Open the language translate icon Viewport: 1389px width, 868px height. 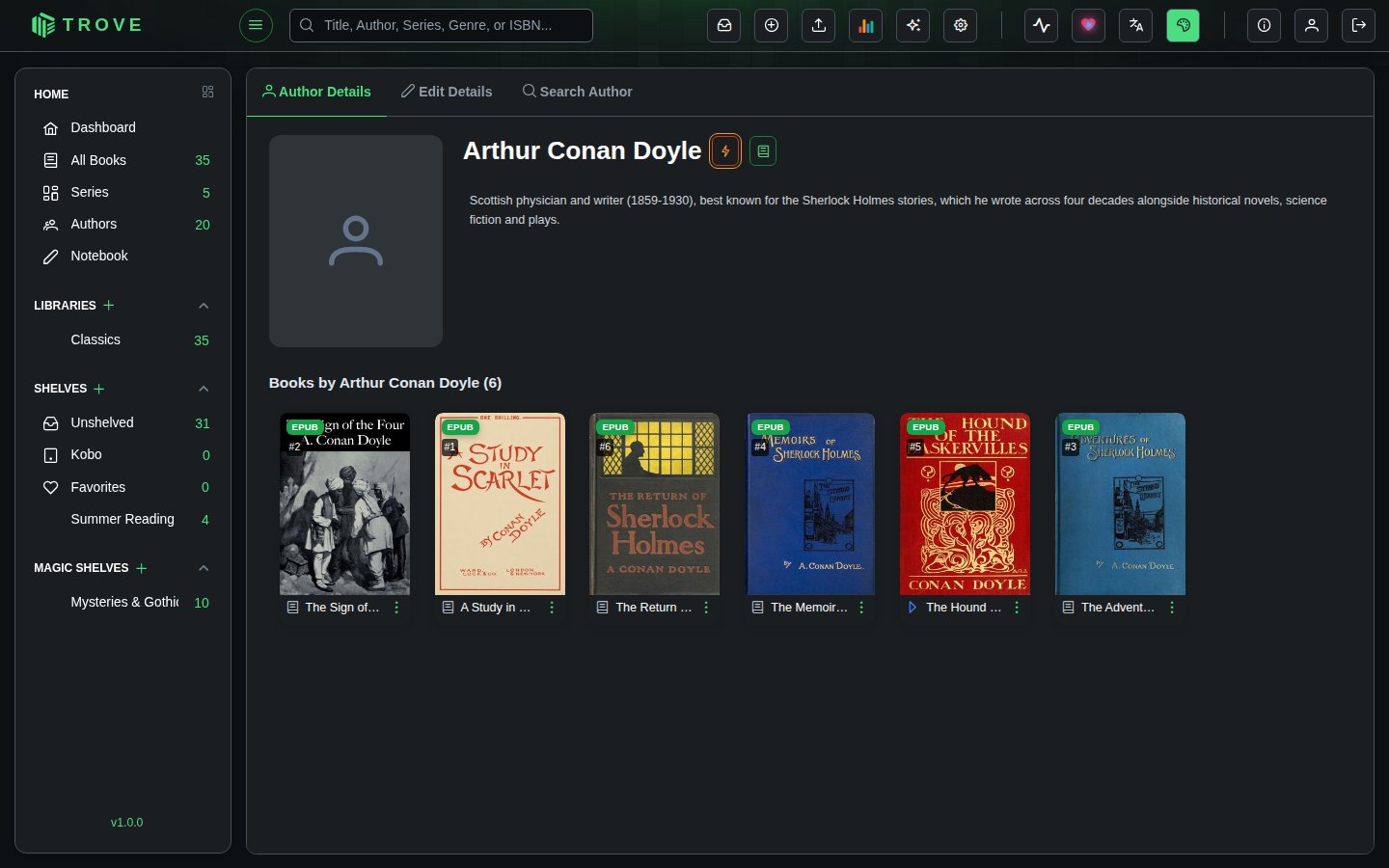click(x=1136, y=25)
